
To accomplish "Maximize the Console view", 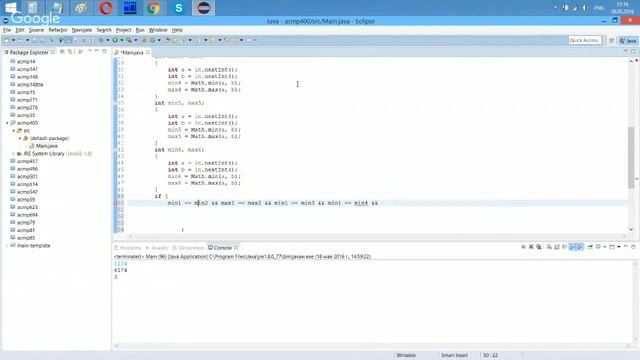I will 633,247.
